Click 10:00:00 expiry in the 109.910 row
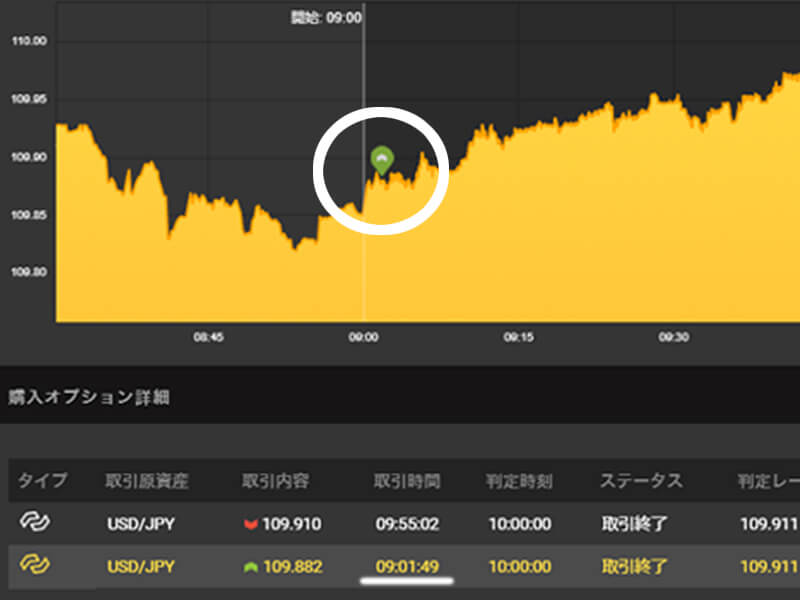 click(520, 524)
